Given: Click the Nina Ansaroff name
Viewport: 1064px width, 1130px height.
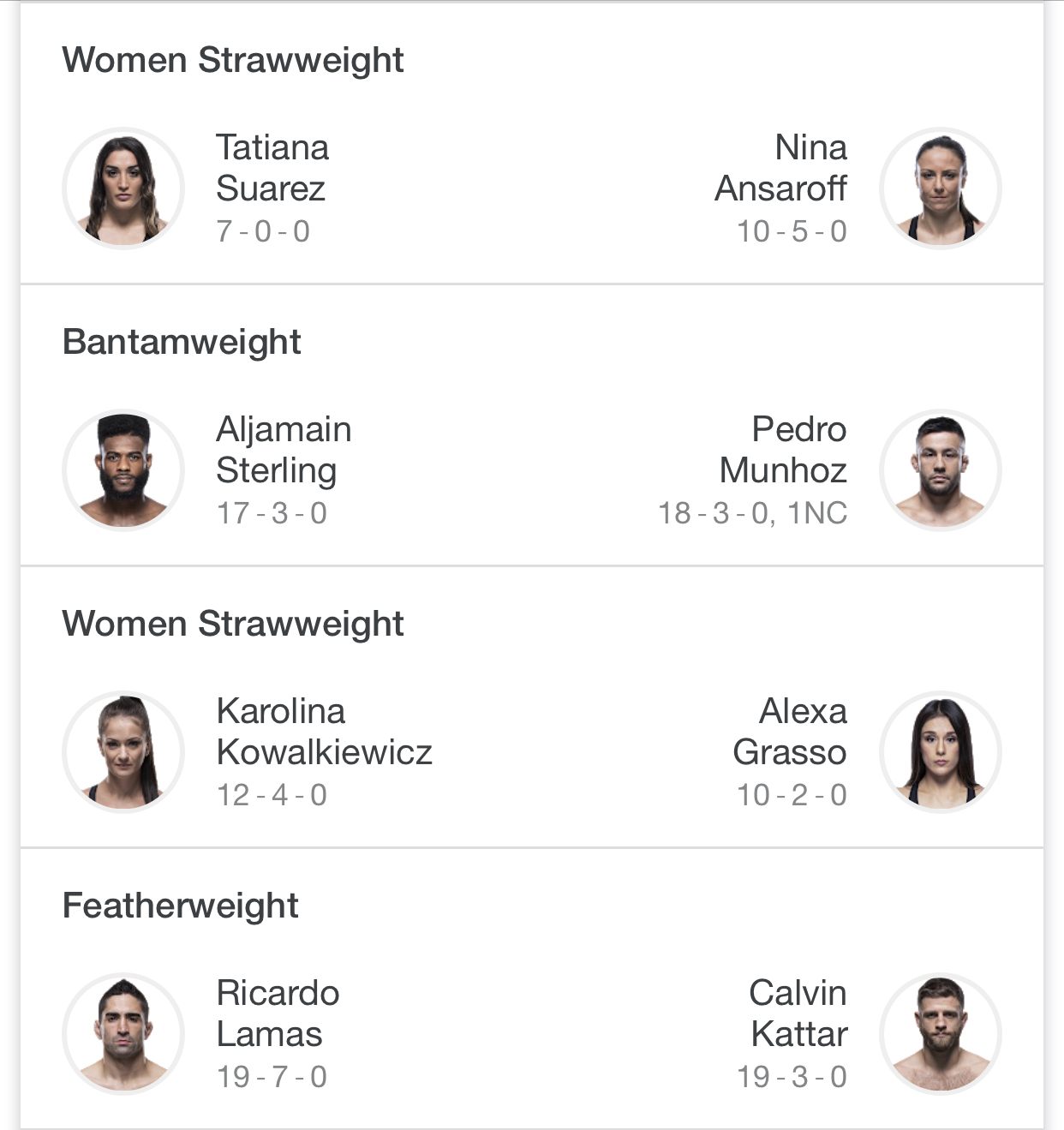Looking at the screenshot, I should pyautogui.click(x=780, y=168).
